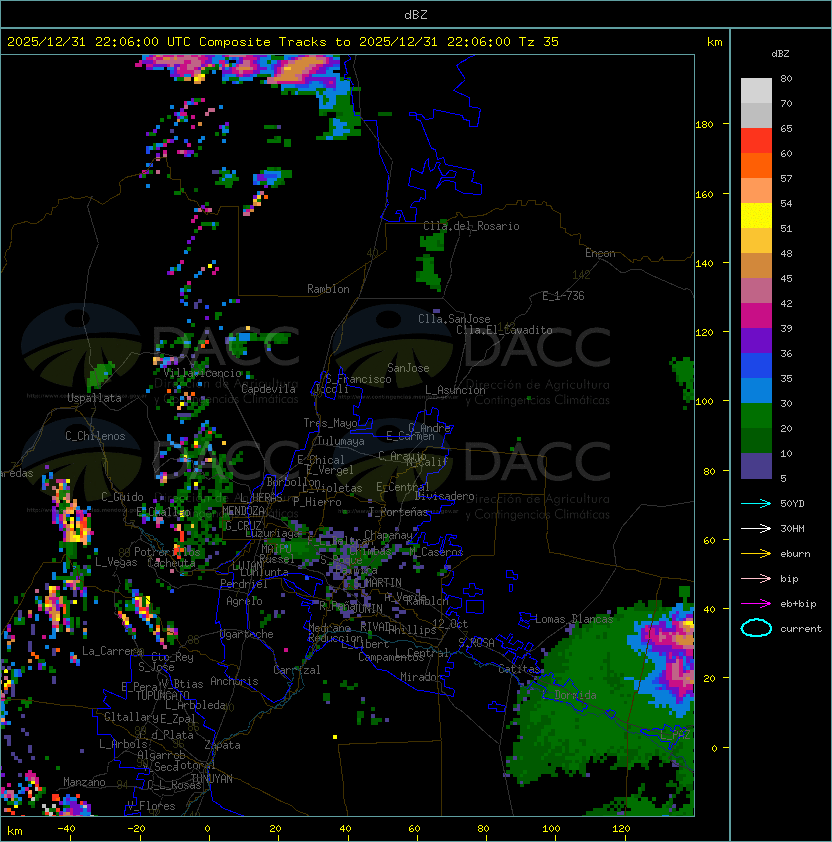The height and width of the screenshot is (842, 832).
Task: Select the slate swatch between 10 and 5
Action: (756, 466)
